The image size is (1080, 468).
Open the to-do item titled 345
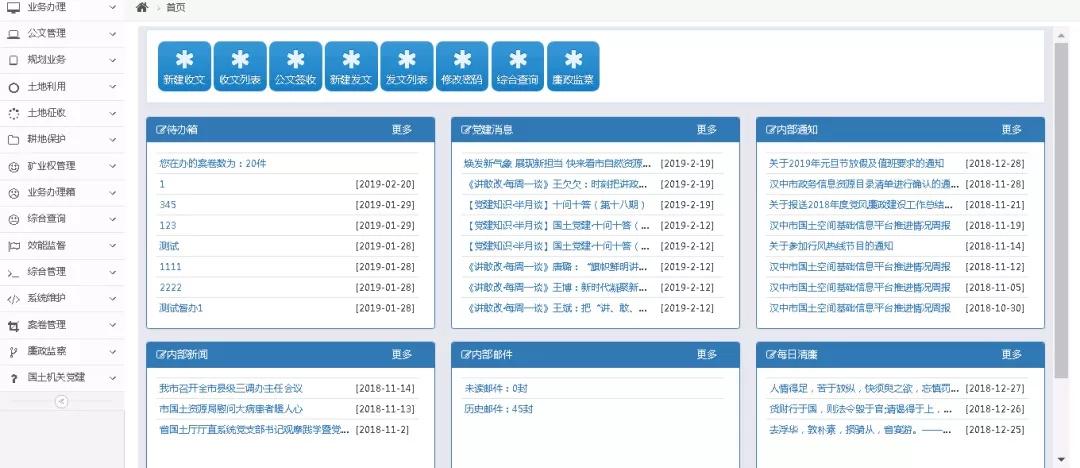[x=167, y=205]
